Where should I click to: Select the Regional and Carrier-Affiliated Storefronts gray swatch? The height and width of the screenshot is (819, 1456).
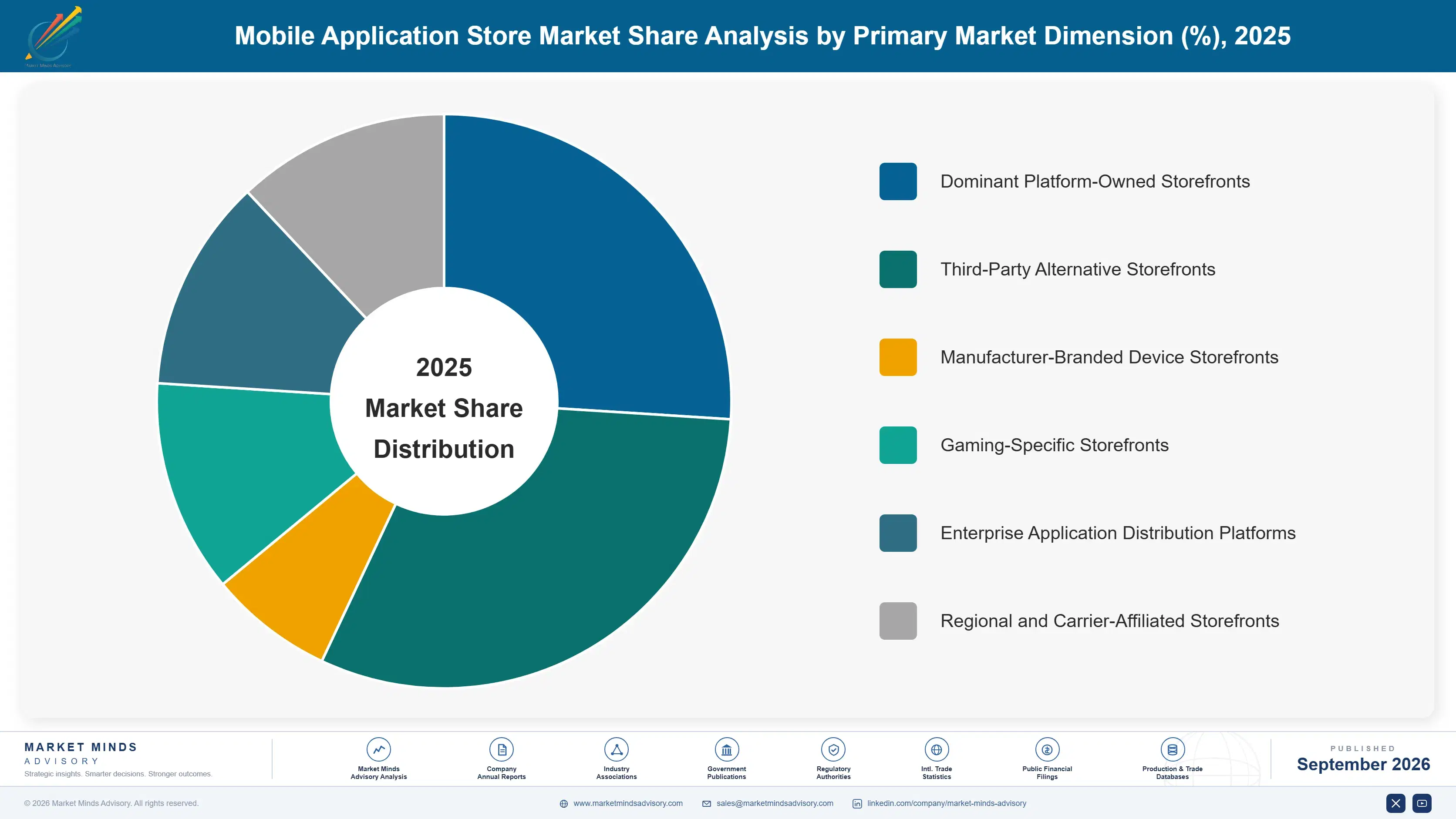pyautogui.click(x=897, y=621)
